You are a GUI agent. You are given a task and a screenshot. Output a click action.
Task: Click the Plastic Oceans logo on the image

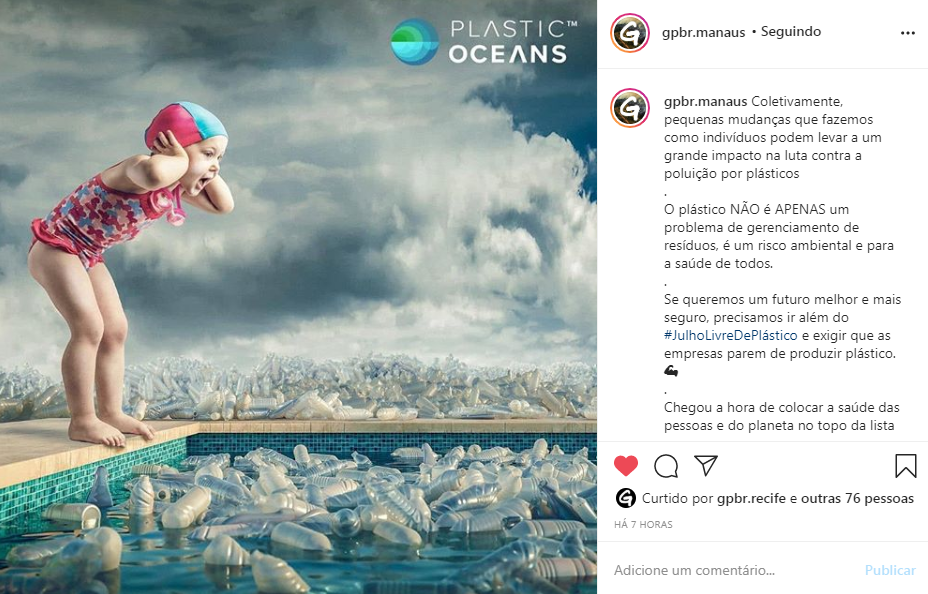(484, 41)
